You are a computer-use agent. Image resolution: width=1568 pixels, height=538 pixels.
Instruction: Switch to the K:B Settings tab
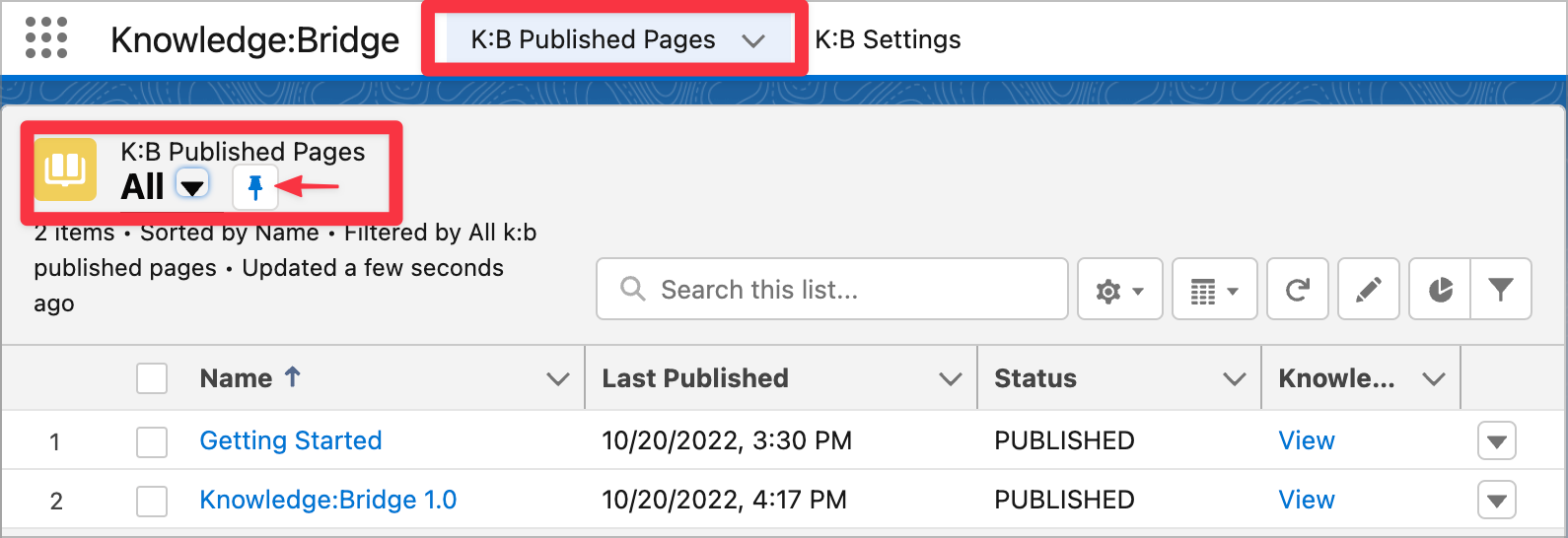[888, 39]
